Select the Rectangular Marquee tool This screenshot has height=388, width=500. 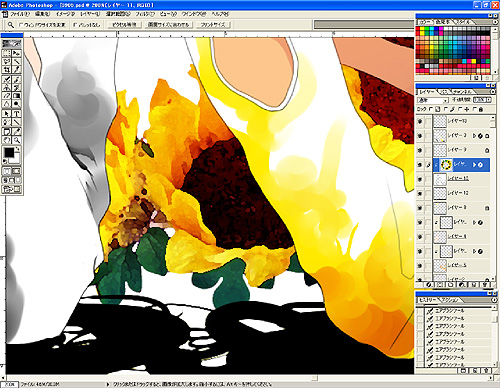click(7, 53)
